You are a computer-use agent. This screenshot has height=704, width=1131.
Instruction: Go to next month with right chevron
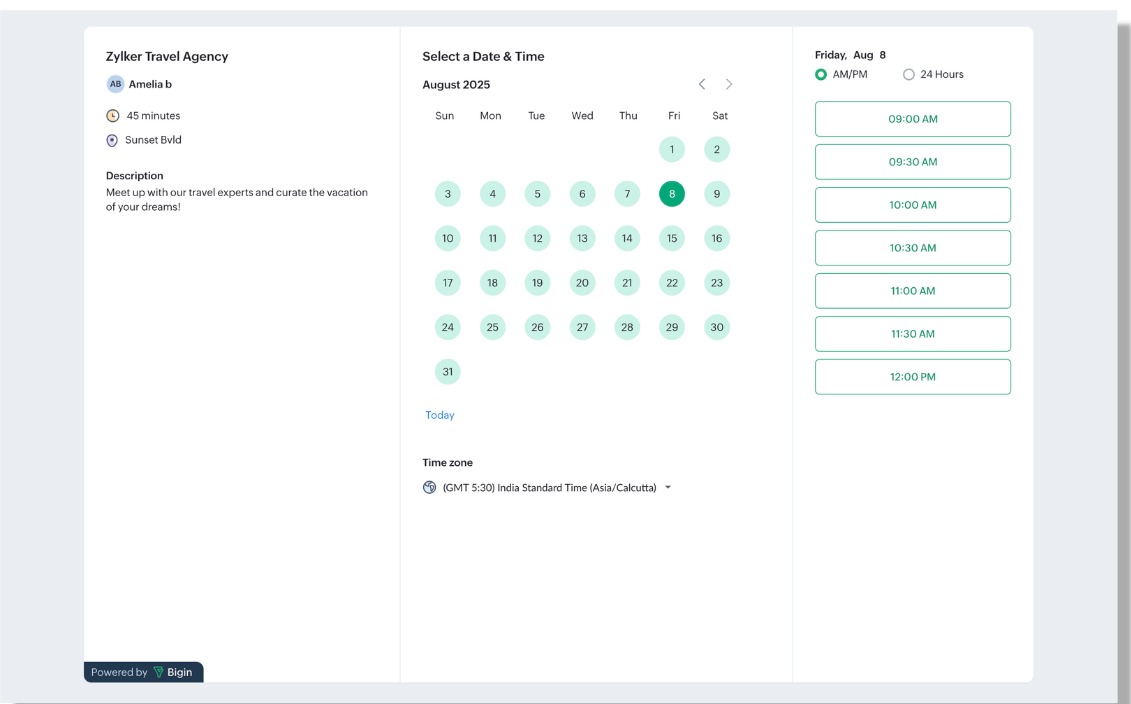pyautogui.click(x=729, y=84)
